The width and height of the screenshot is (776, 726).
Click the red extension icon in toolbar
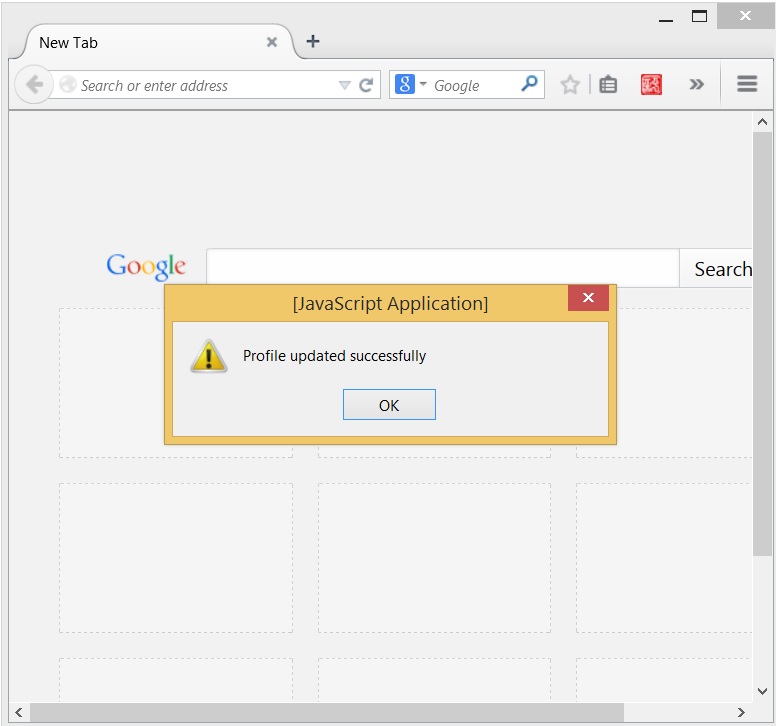coord(651,85)
